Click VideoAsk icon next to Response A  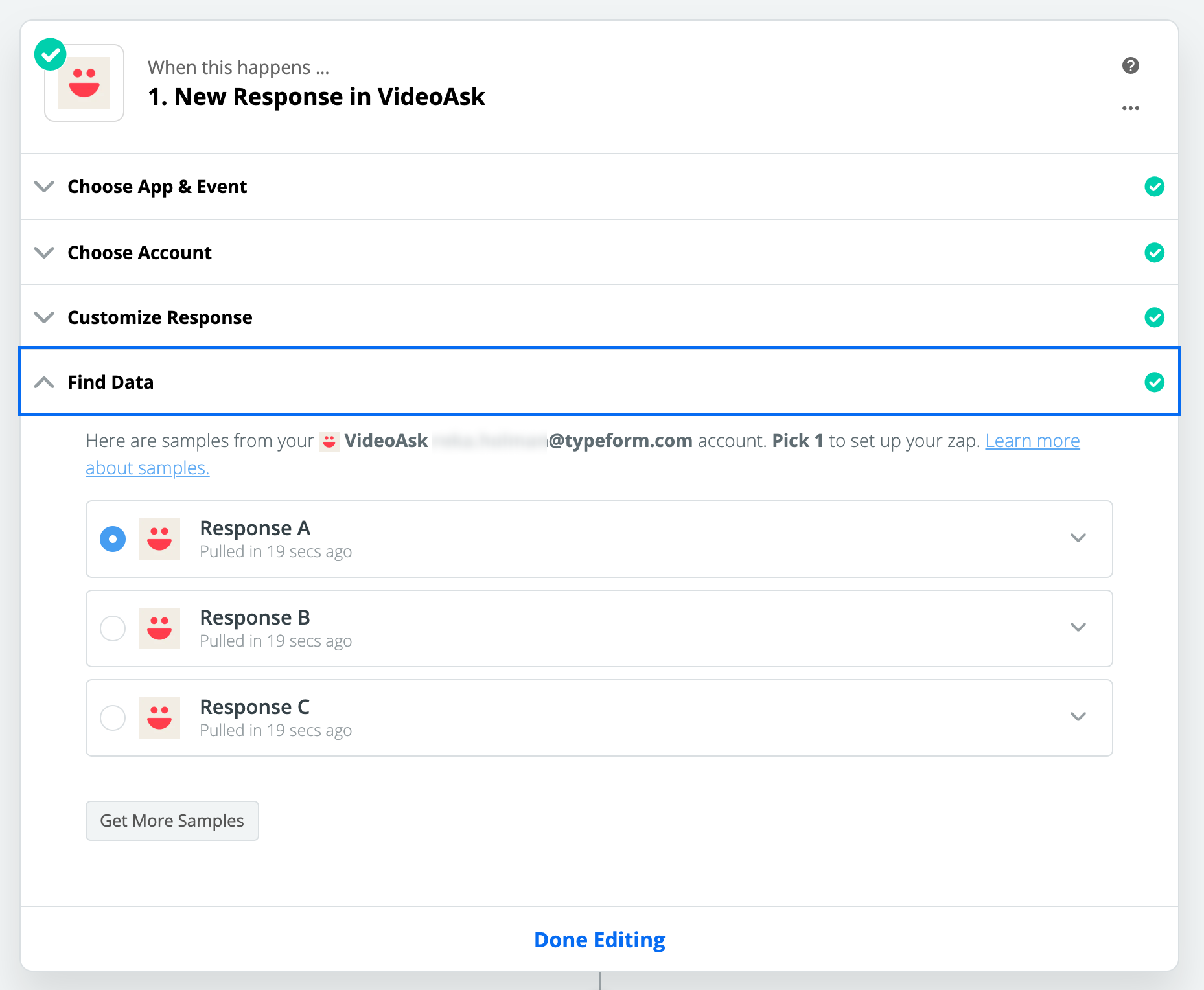(159, 539)
